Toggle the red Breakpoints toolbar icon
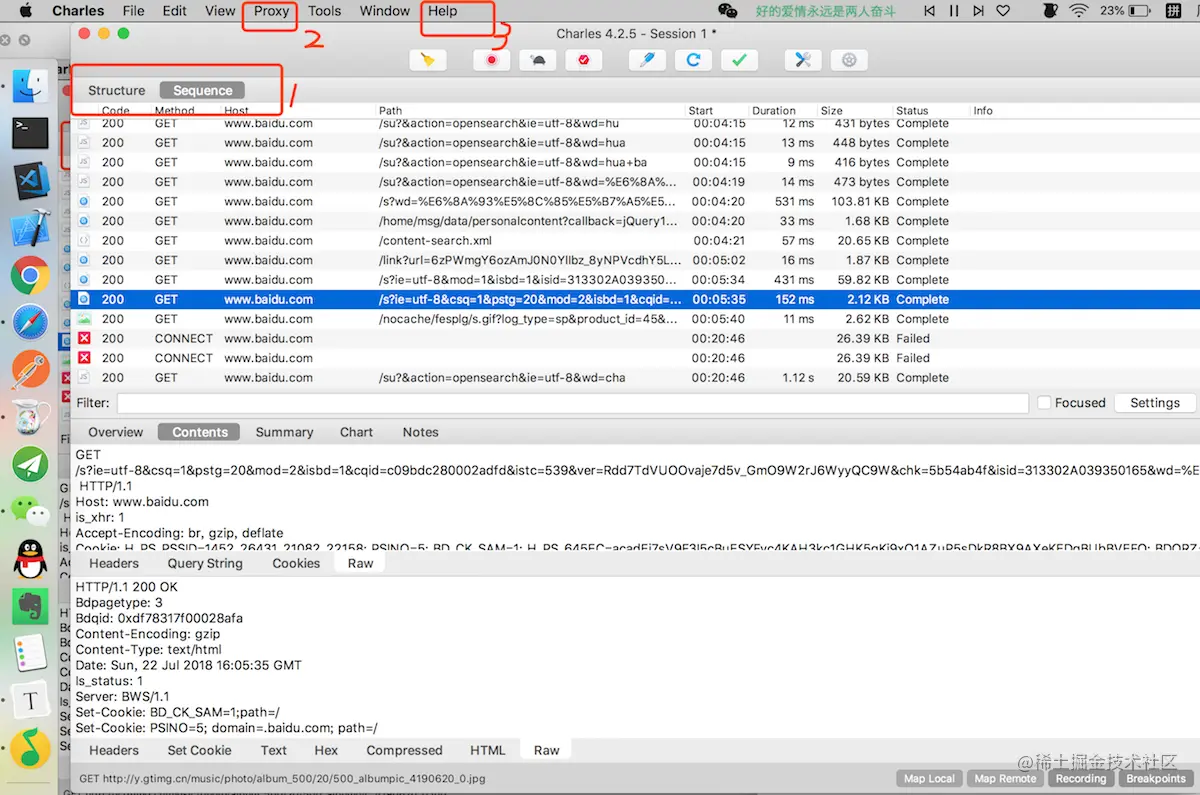Screen dimensions: 1200x795 [x=583, y=60]
